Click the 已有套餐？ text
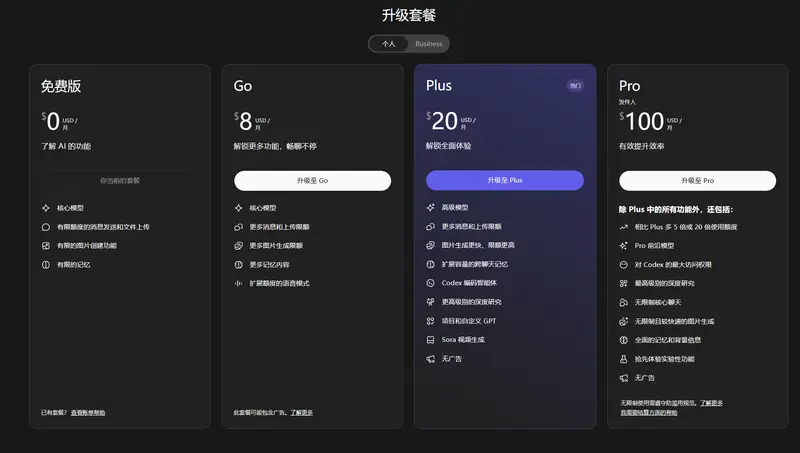This screenshot has width=800, height=453. (x=54, y=413)
